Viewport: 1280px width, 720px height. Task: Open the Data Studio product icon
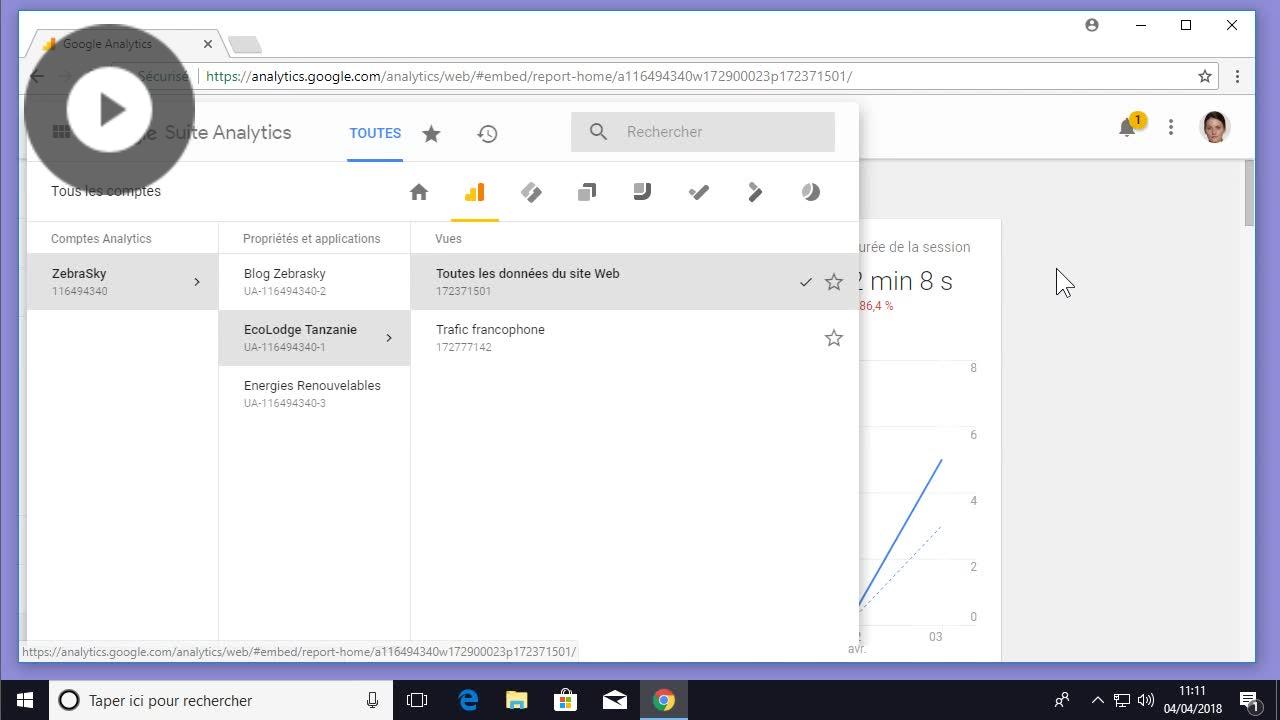642,192
